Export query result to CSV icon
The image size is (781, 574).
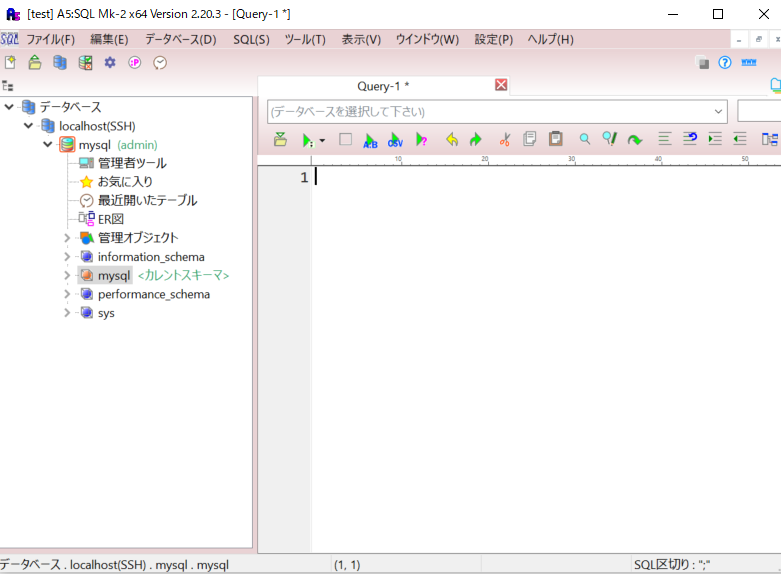click(395, 140)
